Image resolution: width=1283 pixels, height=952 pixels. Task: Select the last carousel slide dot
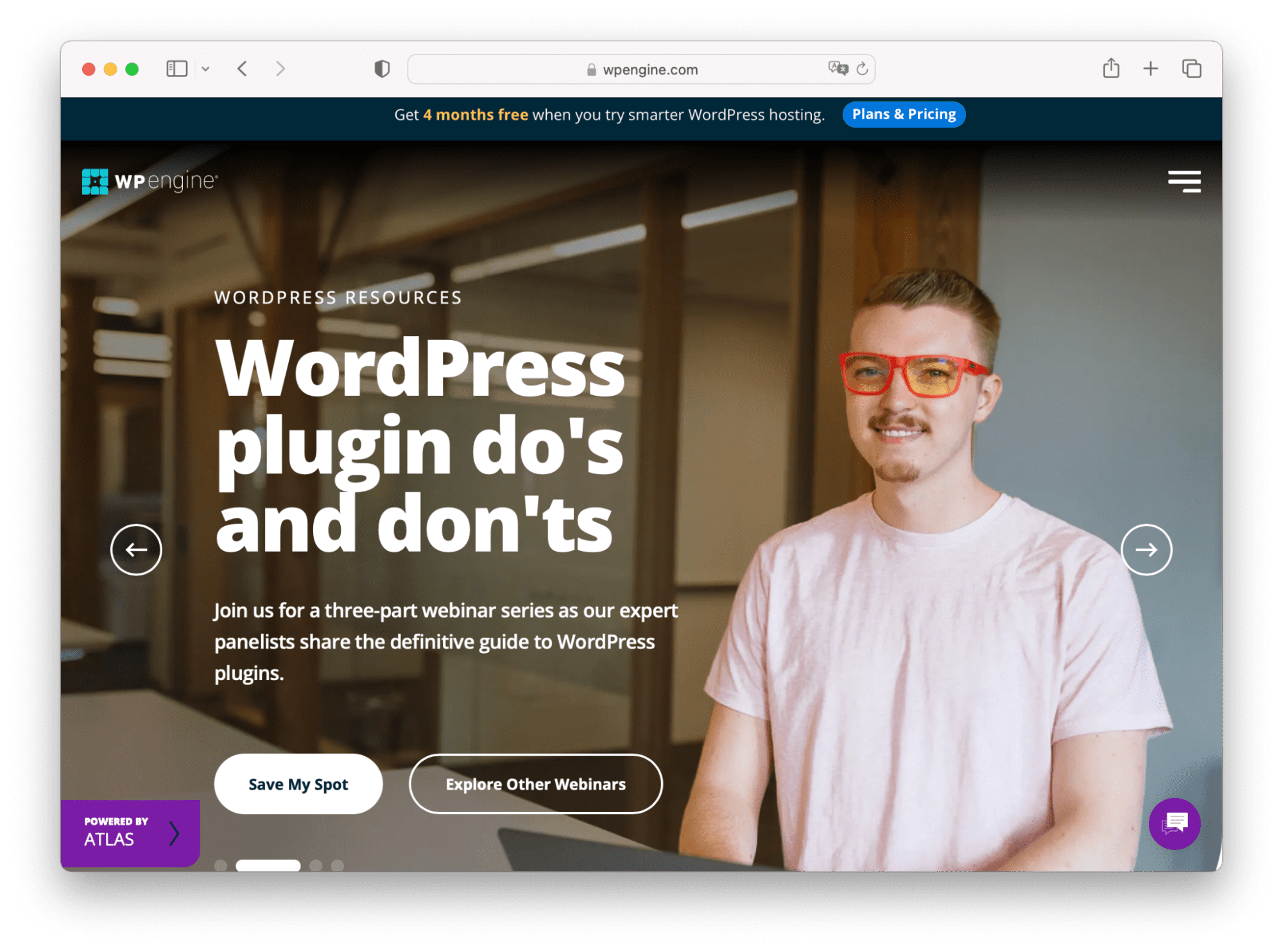click(x=338, y=865)
